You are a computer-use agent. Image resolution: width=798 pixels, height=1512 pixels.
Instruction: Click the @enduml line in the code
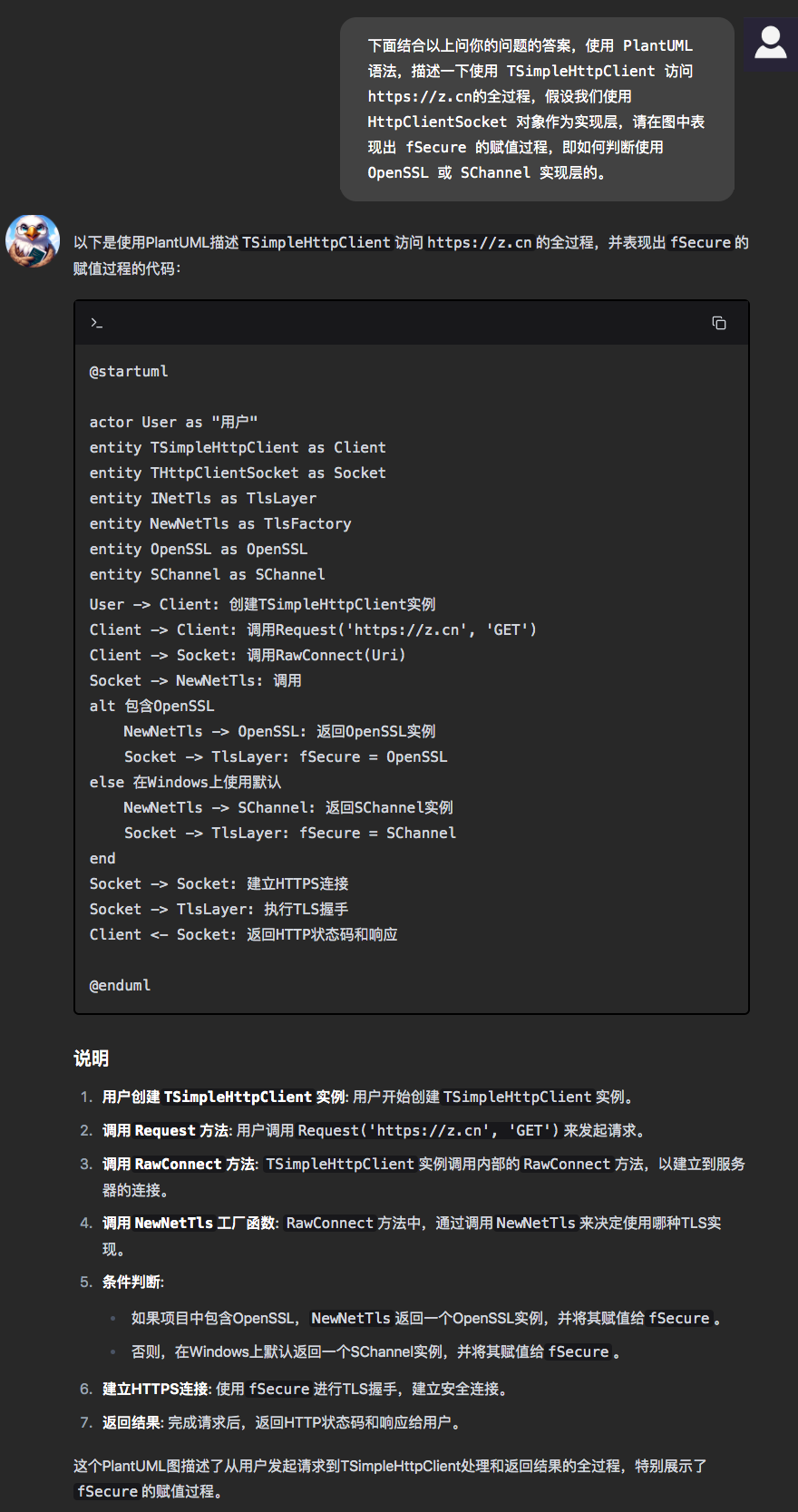(x=120, y=985)
